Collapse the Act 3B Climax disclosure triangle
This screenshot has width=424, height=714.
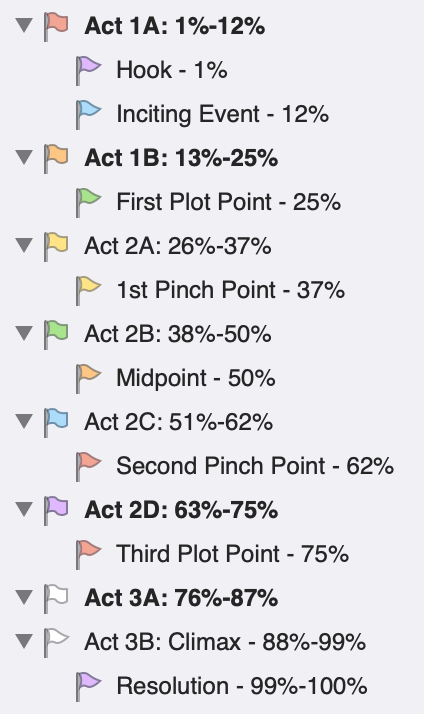pyautogui.click(x=24, y=641)
